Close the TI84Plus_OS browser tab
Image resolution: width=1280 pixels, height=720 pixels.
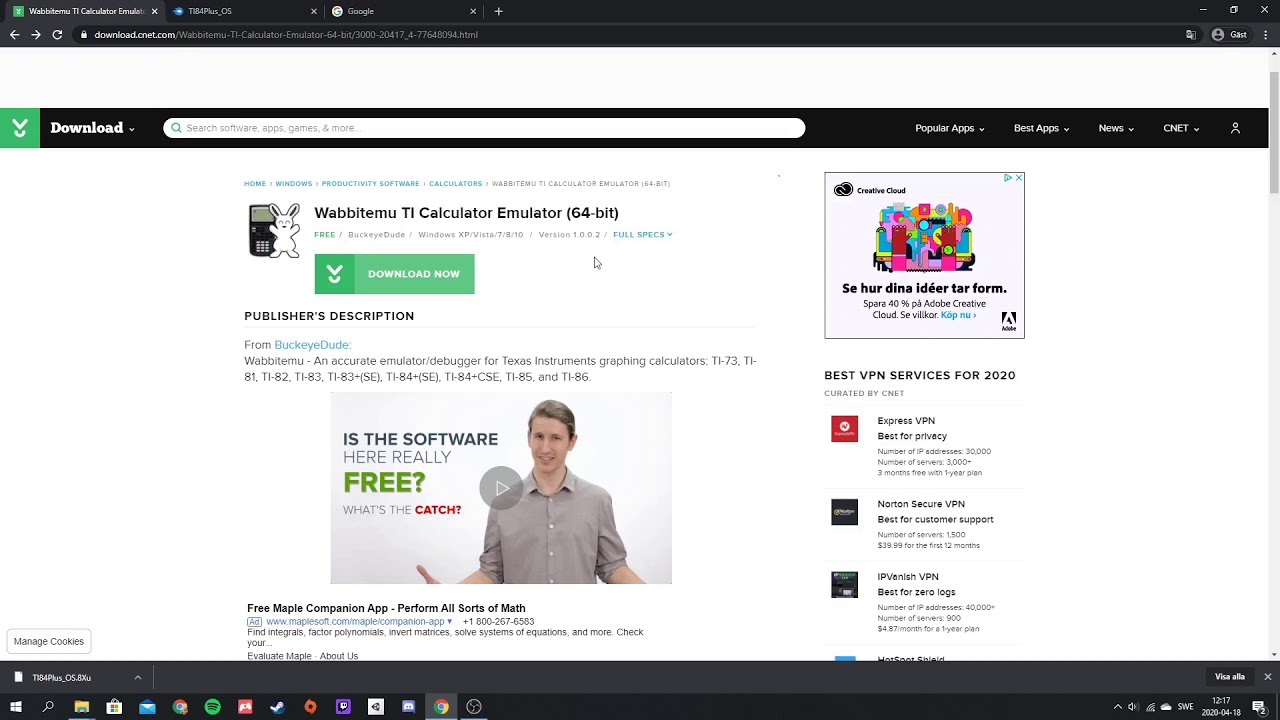(314, 11)
